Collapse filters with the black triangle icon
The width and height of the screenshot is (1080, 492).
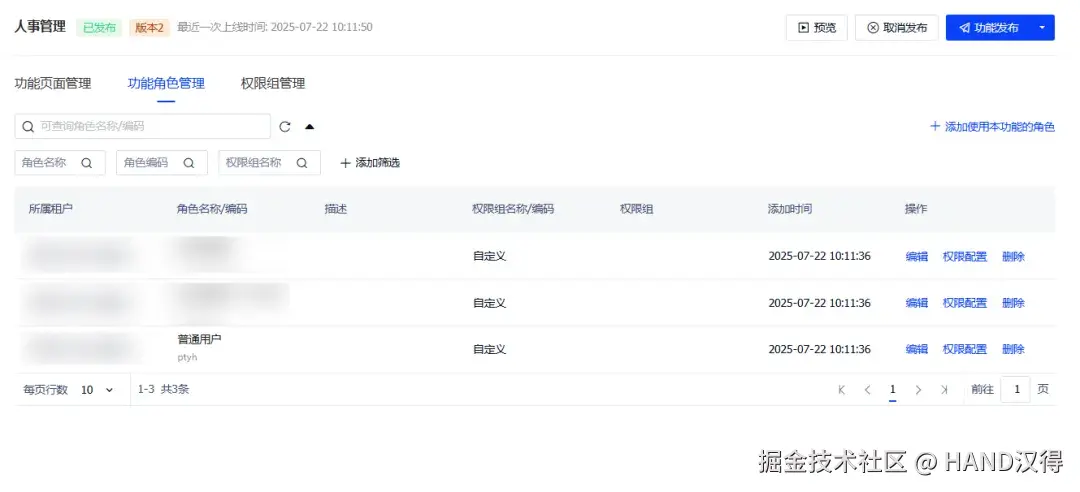tap(309, 127)
